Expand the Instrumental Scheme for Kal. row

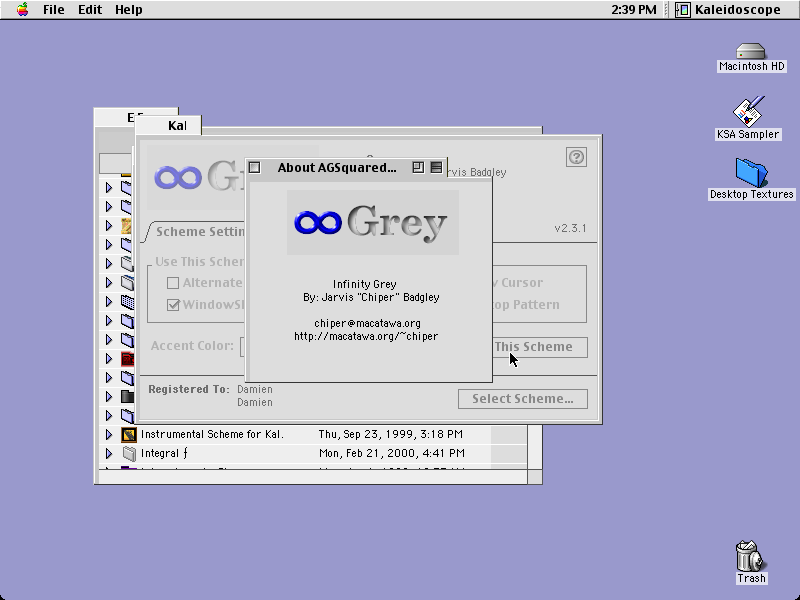(109, 435)
